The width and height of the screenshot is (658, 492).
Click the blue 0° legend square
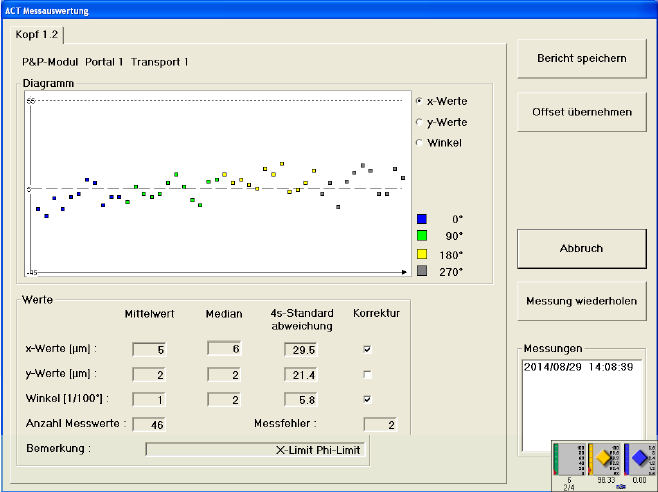click(422, 218)
